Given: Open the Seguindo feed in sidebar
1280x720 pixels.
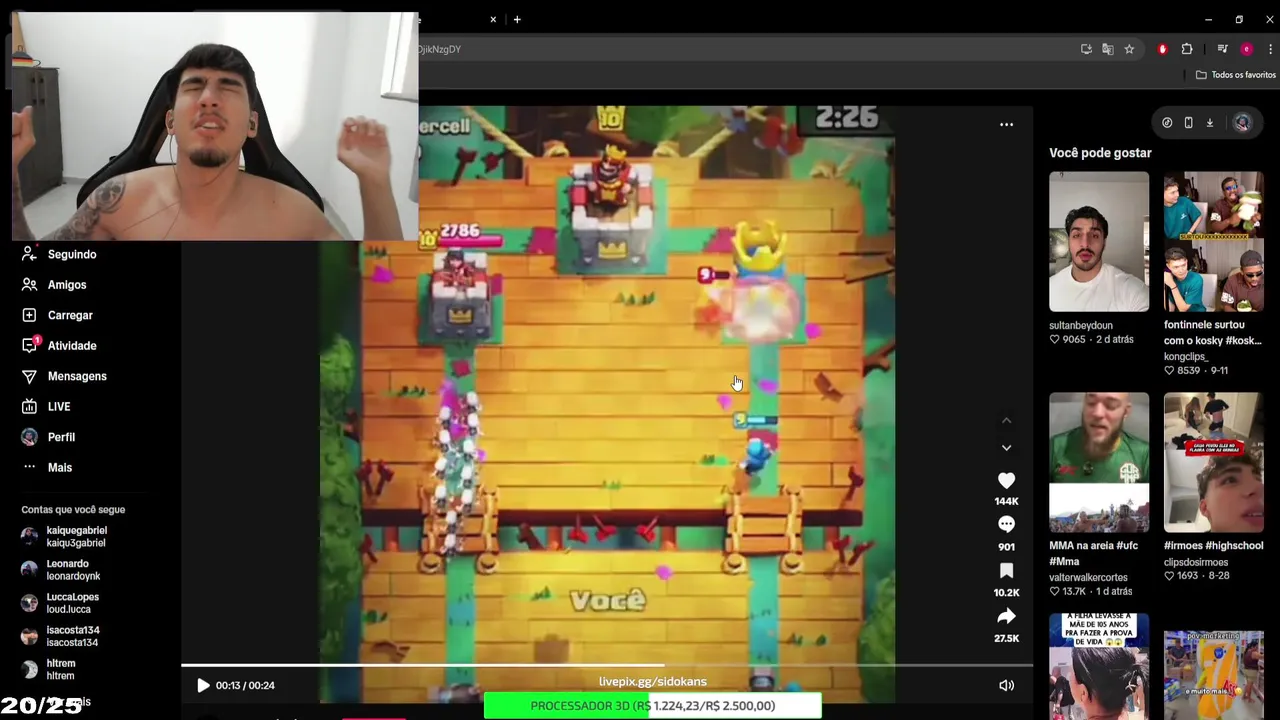Looking at the screenshot, I should point(72,254).
